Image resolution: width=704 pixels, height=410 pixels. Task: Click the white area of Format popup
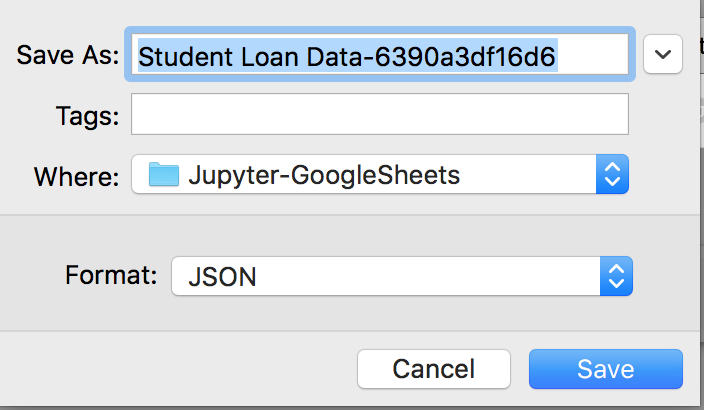pos(427,276)
